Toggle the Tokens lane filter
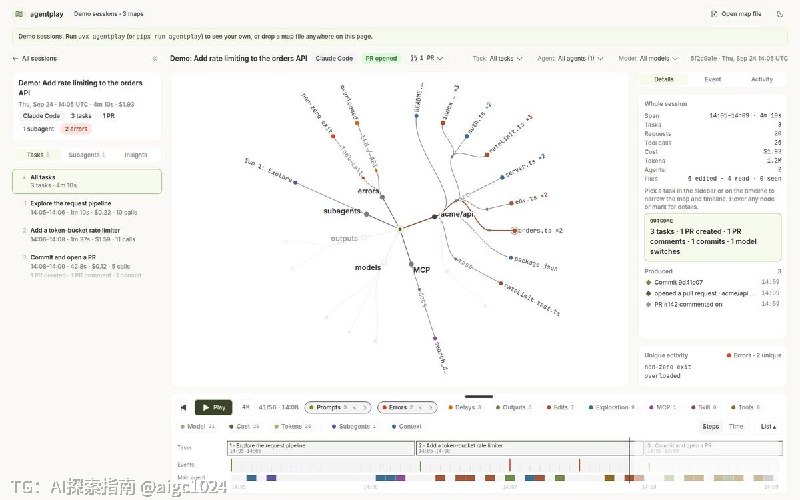This screenshot has height=500, width=800. pyautogui.click(x=292, y=427)
